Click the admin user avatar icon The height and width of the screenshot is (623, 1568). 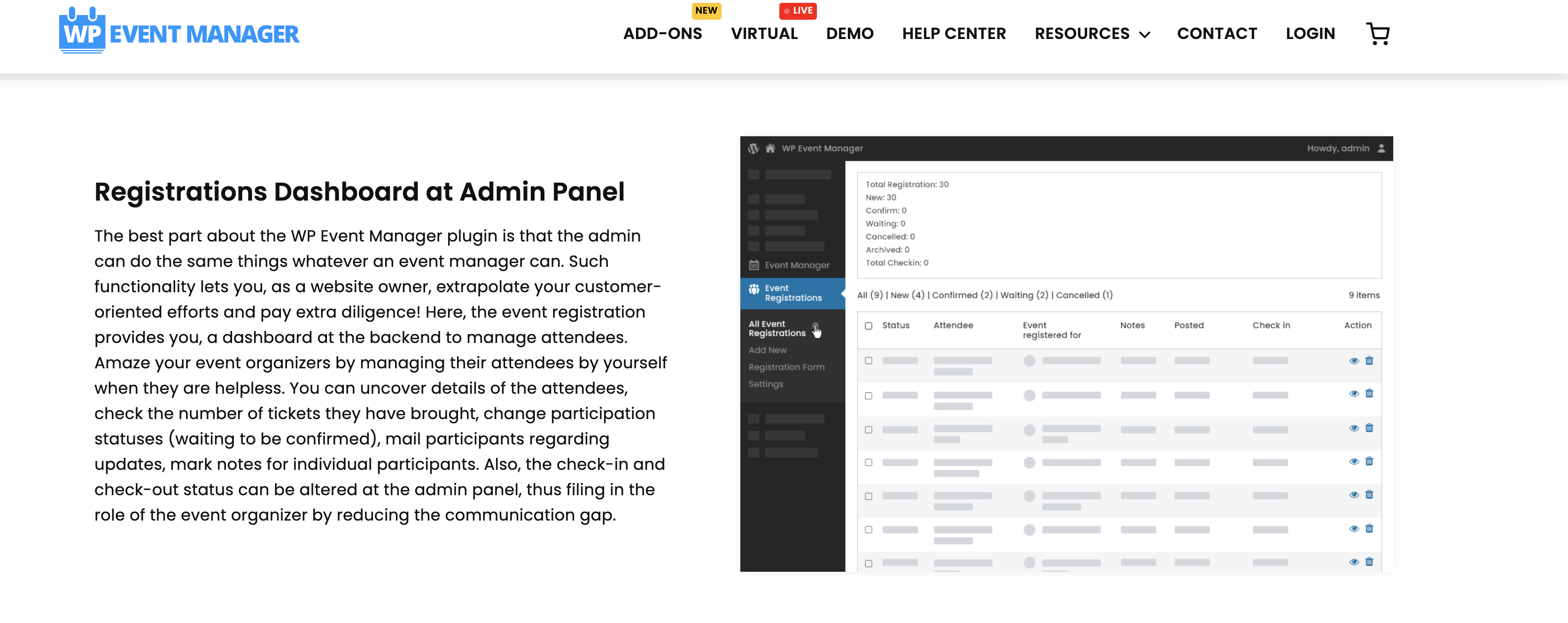1381,148
